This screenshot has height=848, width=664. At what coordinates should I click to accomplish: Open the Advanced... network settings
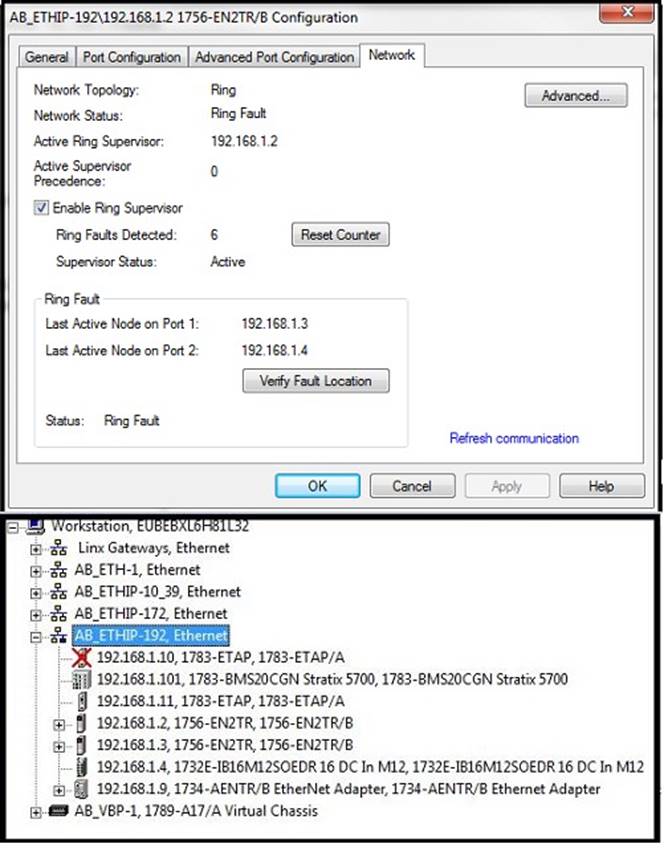576,96
